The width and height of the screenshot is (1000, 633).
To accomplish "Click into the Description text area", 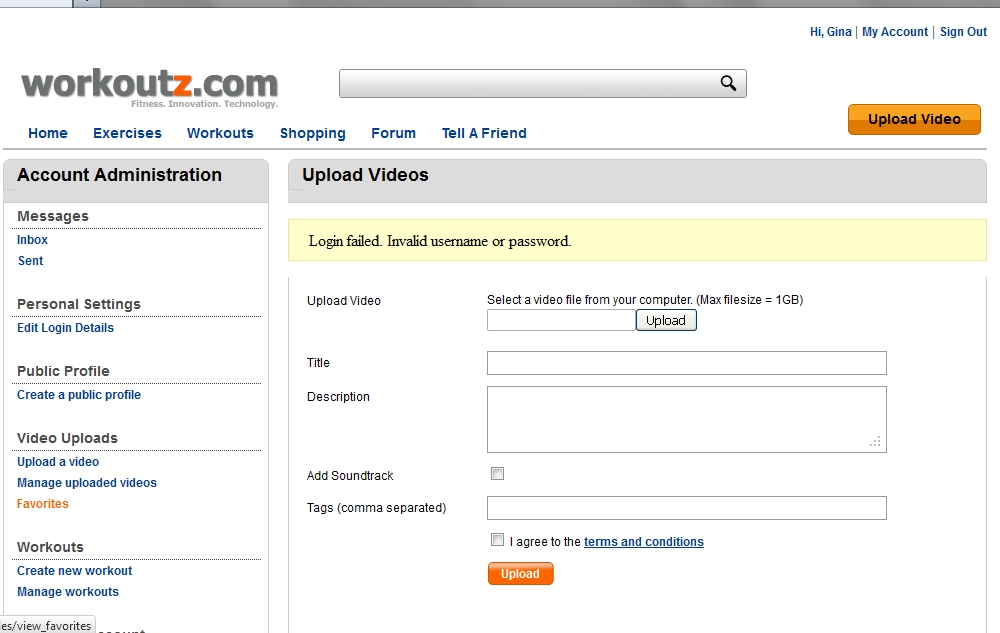I will click(x=687, y=419).
